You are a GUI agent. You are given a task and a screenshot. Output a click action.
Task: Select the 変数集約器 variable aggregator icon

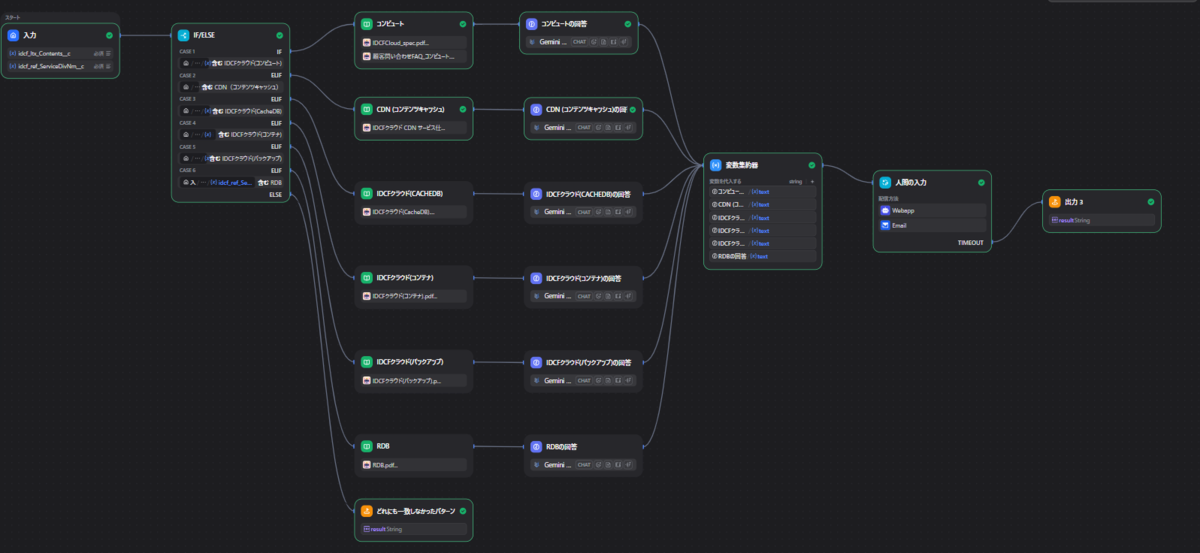(x=716, y=165)
